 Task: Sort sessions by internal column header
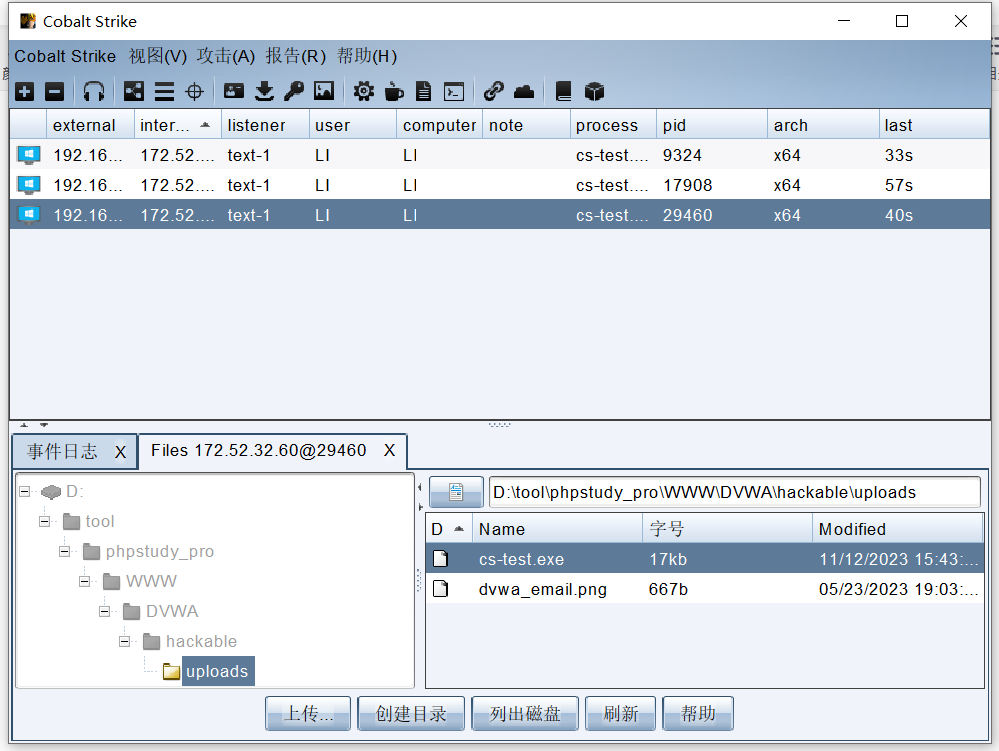[x=178, y=125]
